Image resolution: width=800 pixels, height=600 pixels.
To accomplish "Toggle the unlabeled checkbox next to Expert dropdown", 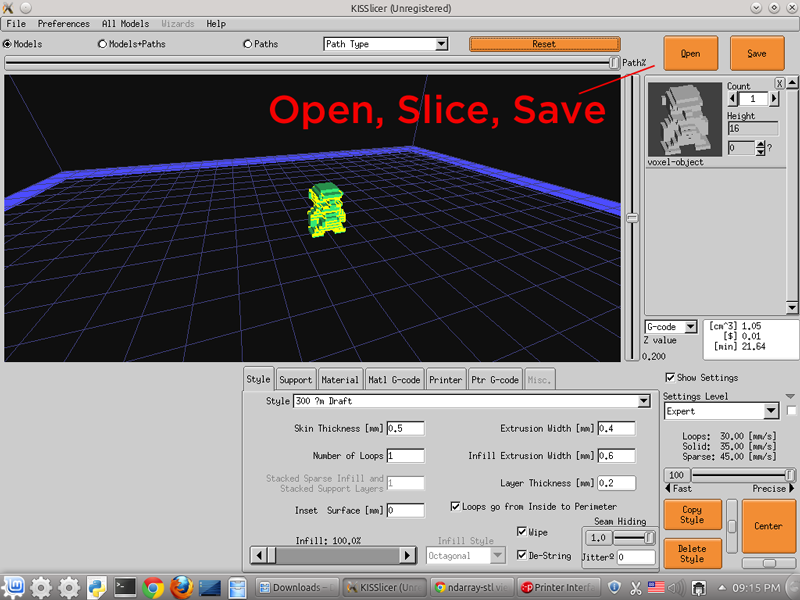I will click(x=791, y=411).
